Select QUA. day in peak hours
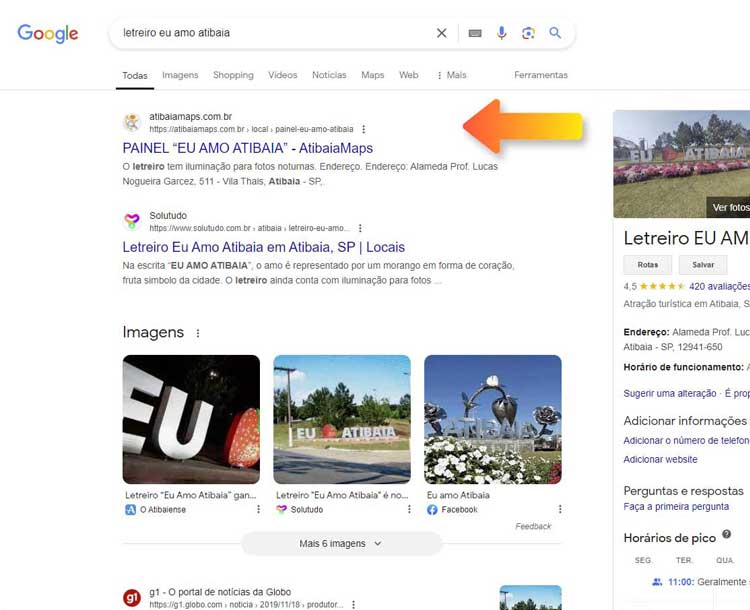 point(725,560)
